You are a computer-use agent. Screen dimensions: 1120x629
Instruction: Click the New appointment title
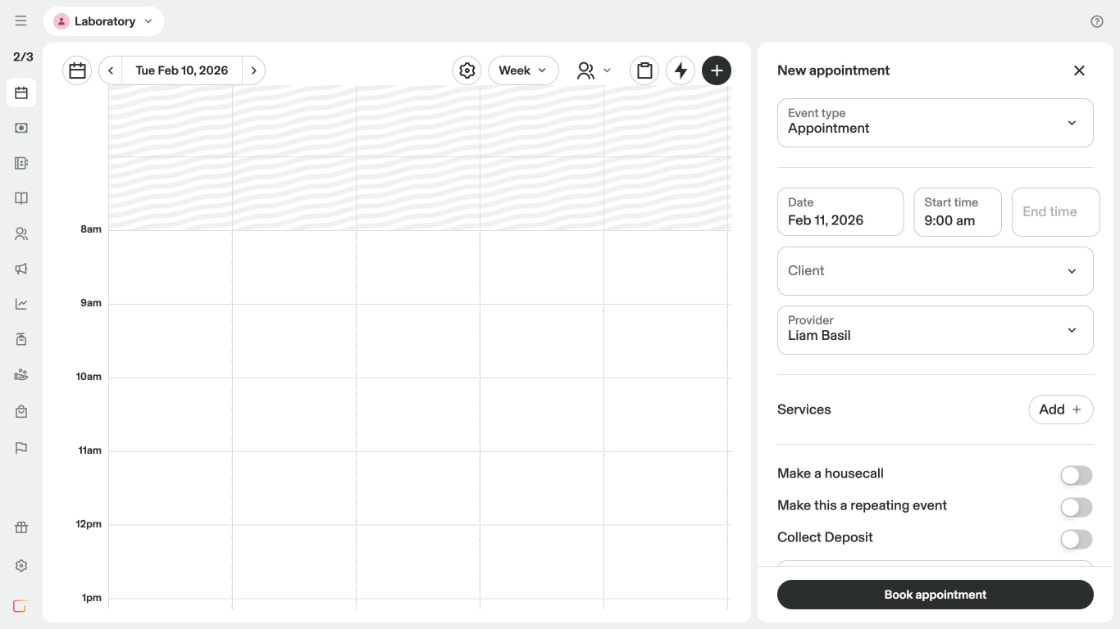click(x=833, y=70)
